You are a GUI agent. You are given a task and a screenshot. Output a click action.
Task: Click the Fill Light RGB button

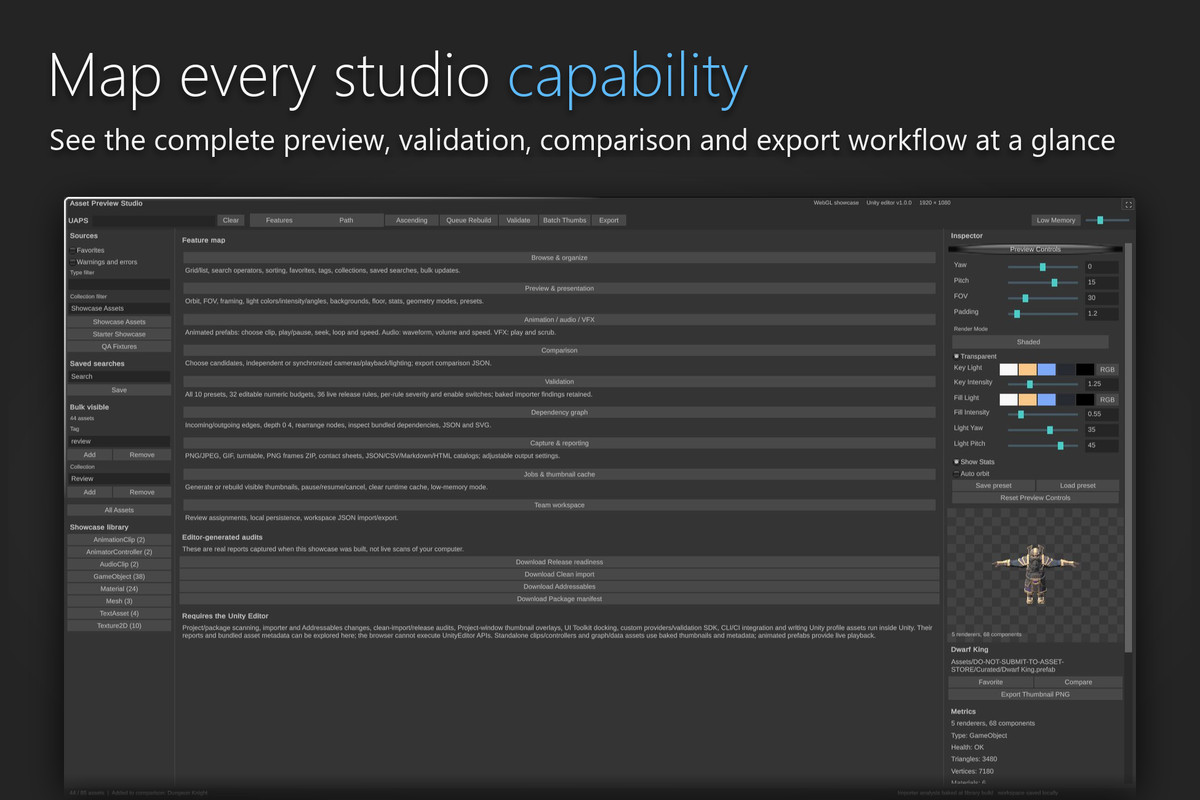point(1107,399)
